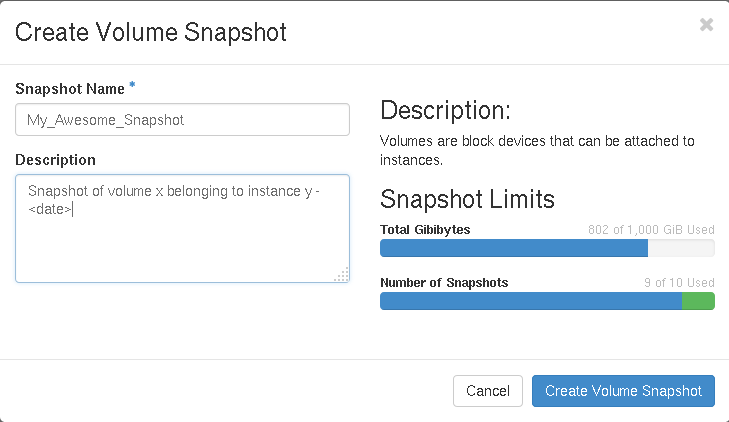This screenshot has height=422, width=729.
Task: Click the Number of Snapshots blue bar
Action: coord(531,301)
